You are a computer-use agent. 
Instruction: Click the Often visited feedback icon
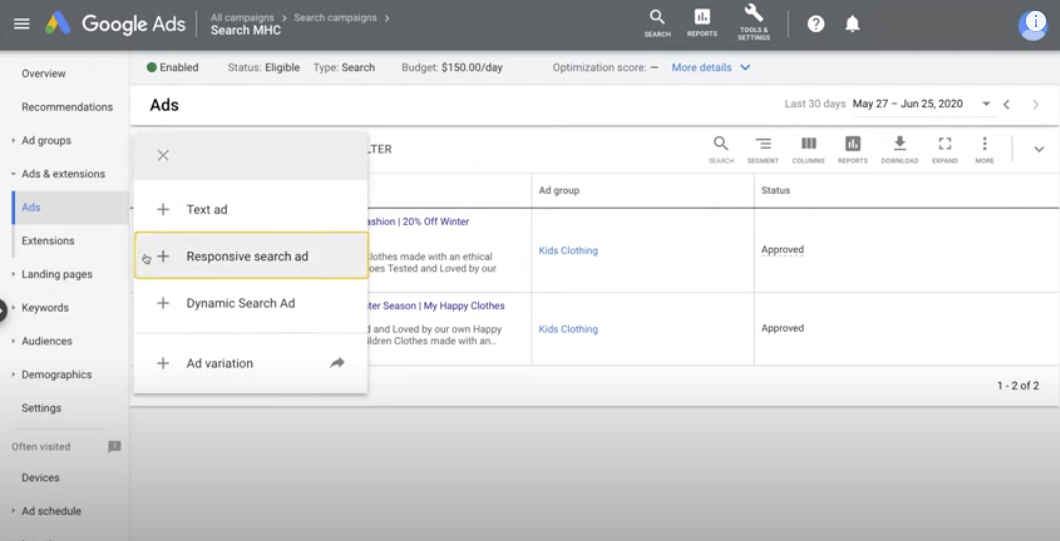tap(114, 447)
